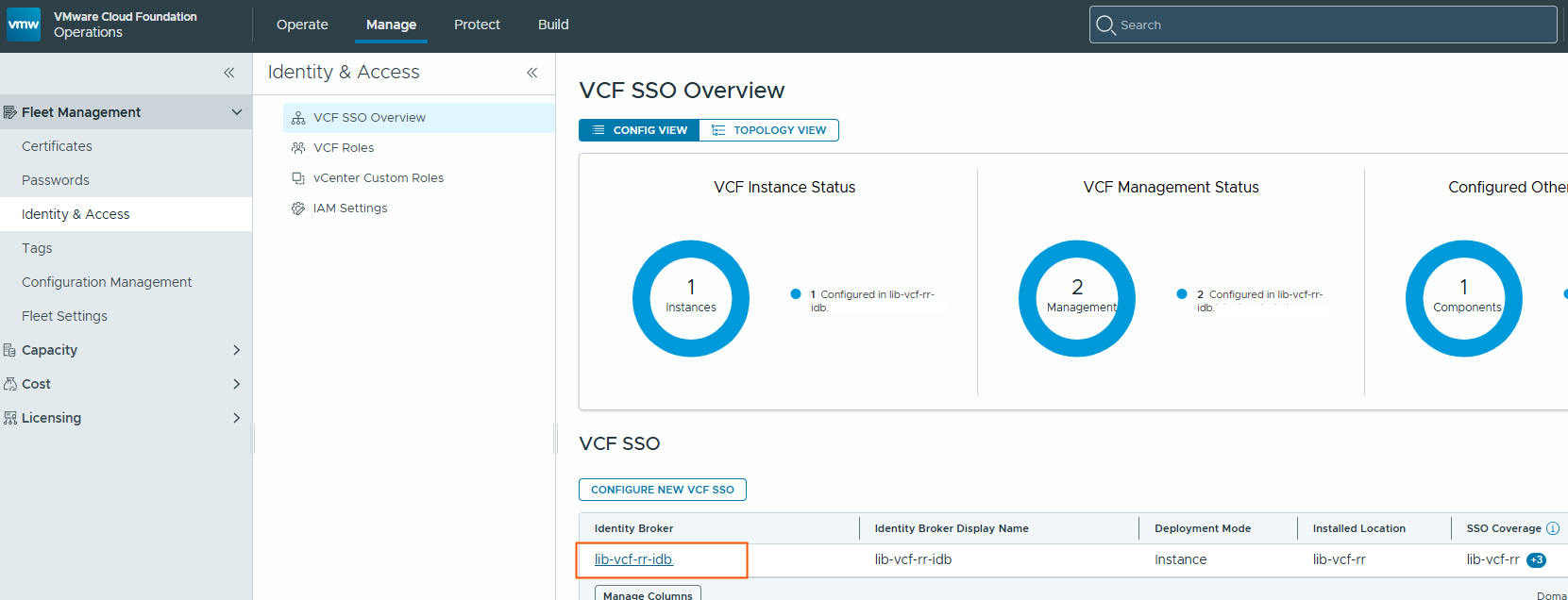This screenshot has width=1568, height=600.
Task: Click the Topology View tree icon
Action: pyautogui.click(x=718, y=130)
